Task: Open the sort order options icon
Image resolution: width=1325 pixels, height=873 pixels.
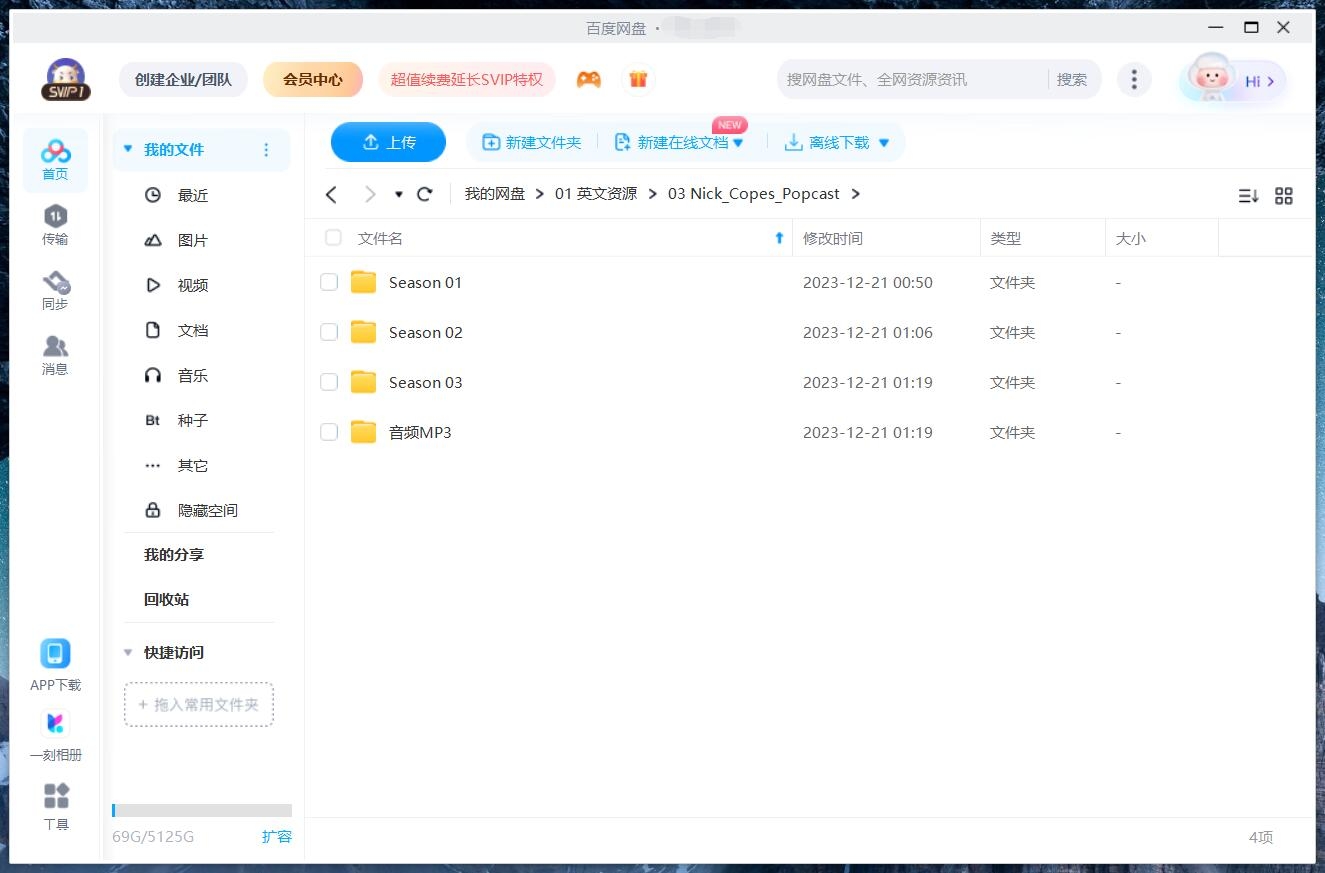Action: (x=1248, y=196)
